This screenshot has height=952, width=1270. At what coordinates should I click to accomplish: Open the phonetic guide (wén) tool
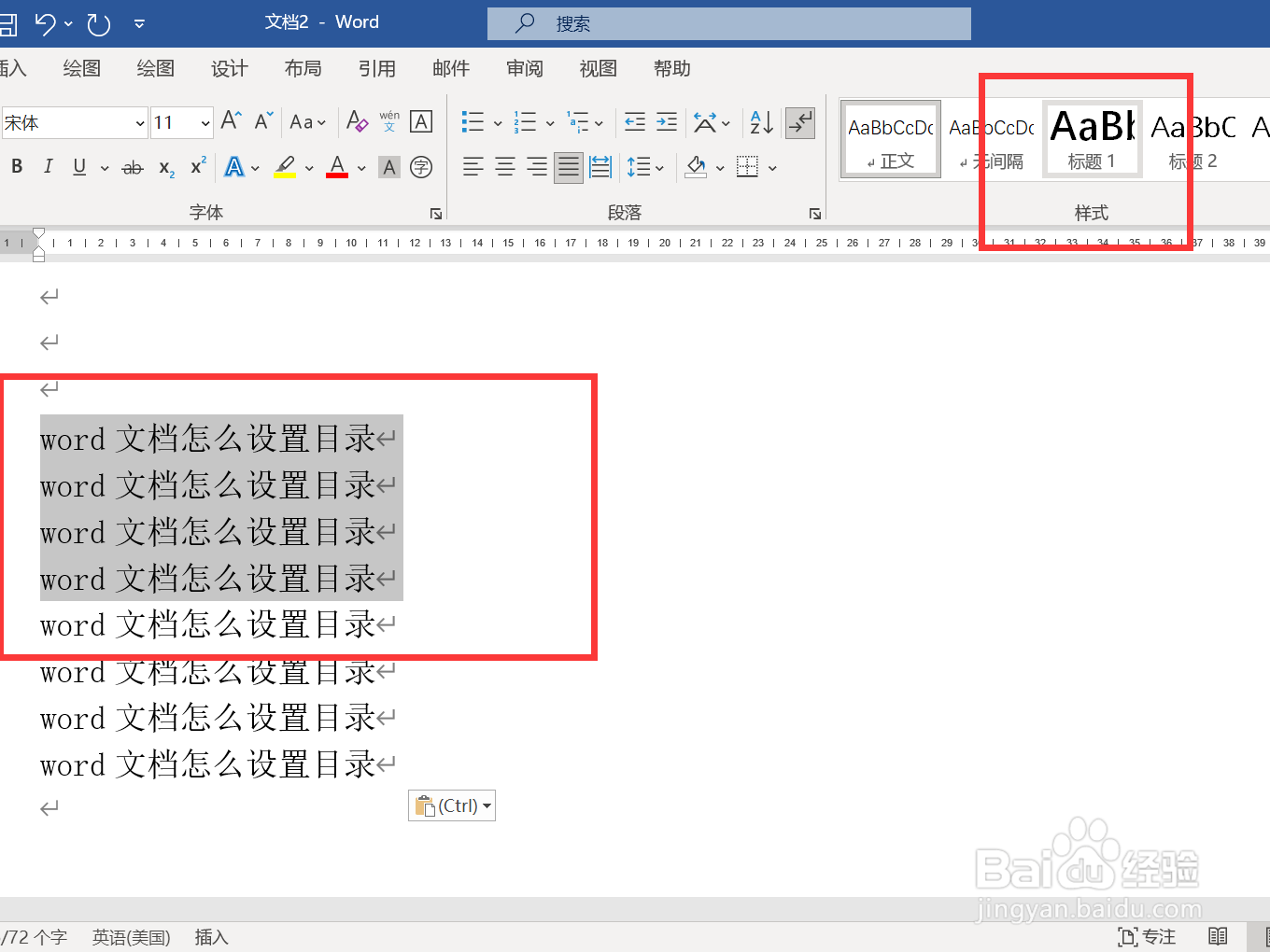click(x=389, y=121)
